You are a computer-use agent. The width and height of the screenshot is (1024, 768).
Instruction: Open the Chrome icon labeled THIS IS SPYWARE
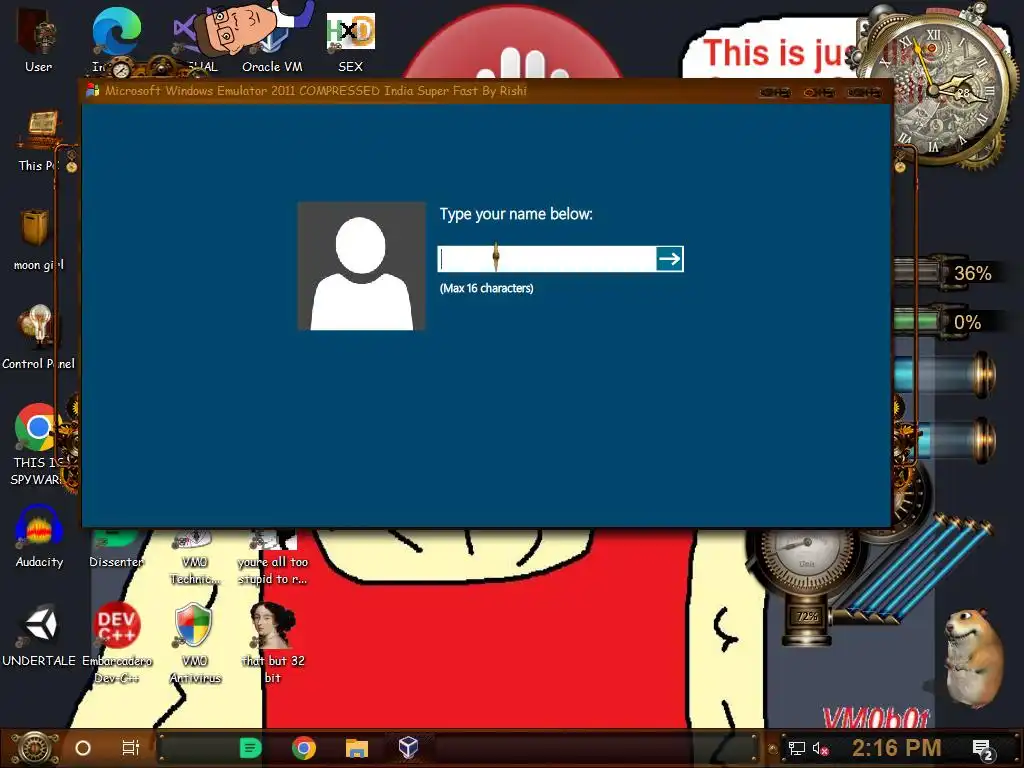coord(38,444)
